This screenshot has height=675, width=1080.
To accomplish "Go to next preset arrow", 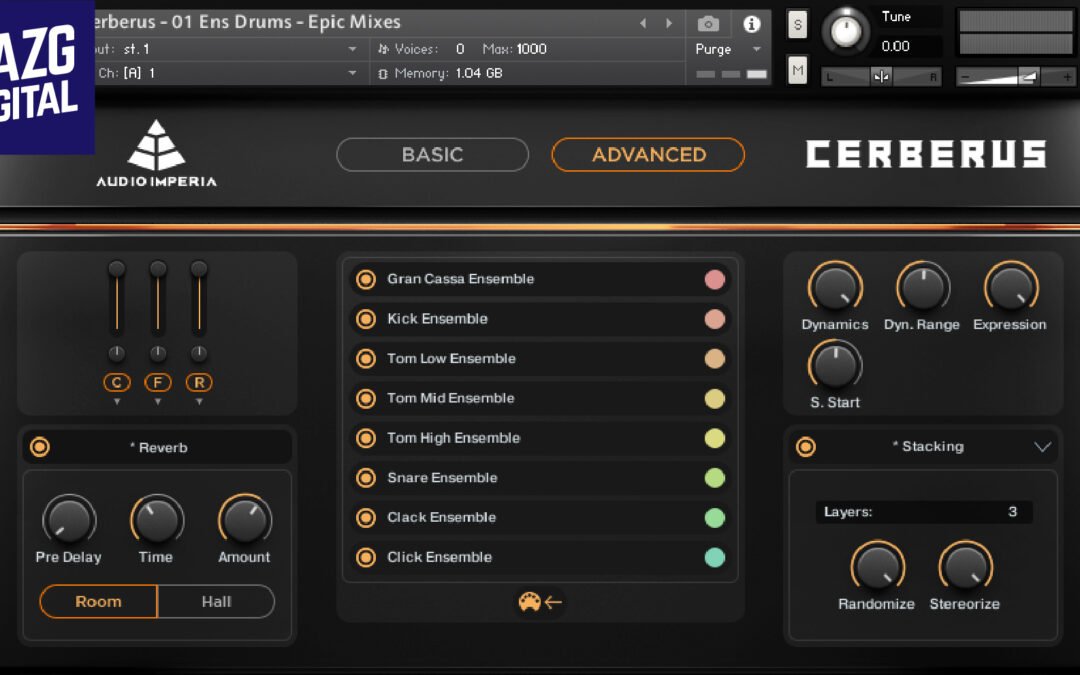I will coord(669,23).
